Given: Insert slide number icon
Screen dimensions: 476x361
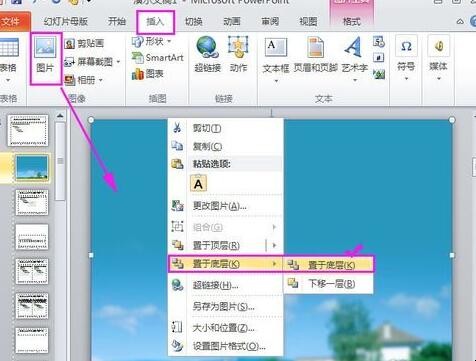Looking at the screenshot, I should click(x=379, y=58).
